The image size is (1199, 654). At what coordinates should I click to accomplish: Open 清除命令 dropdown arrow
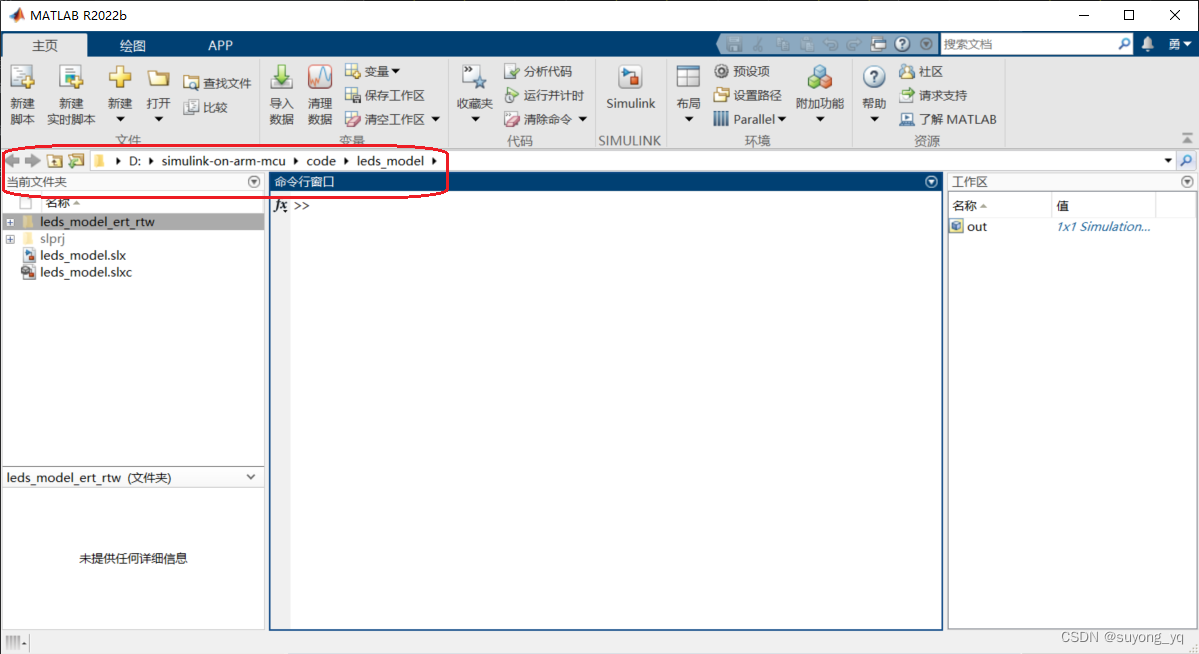[583, 119]
